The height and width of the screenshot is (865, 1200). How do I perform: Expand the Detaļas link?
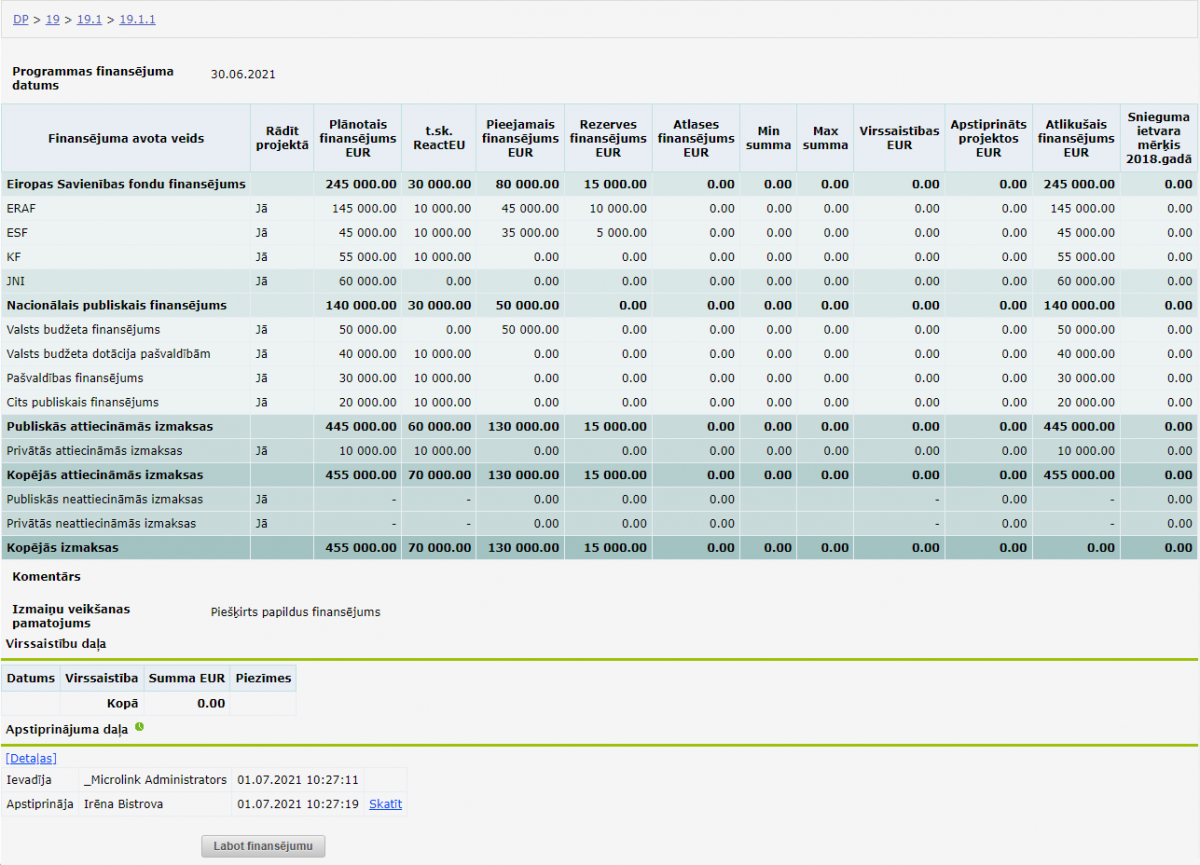[x=31, y=759]
